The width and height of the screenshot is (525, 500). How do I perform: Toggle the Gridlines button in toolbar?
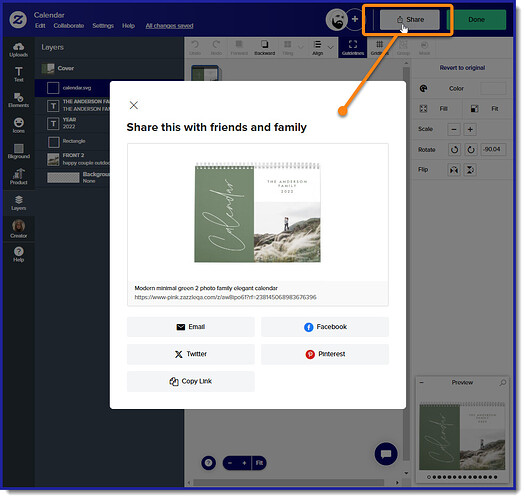click(x=379, y=48)
